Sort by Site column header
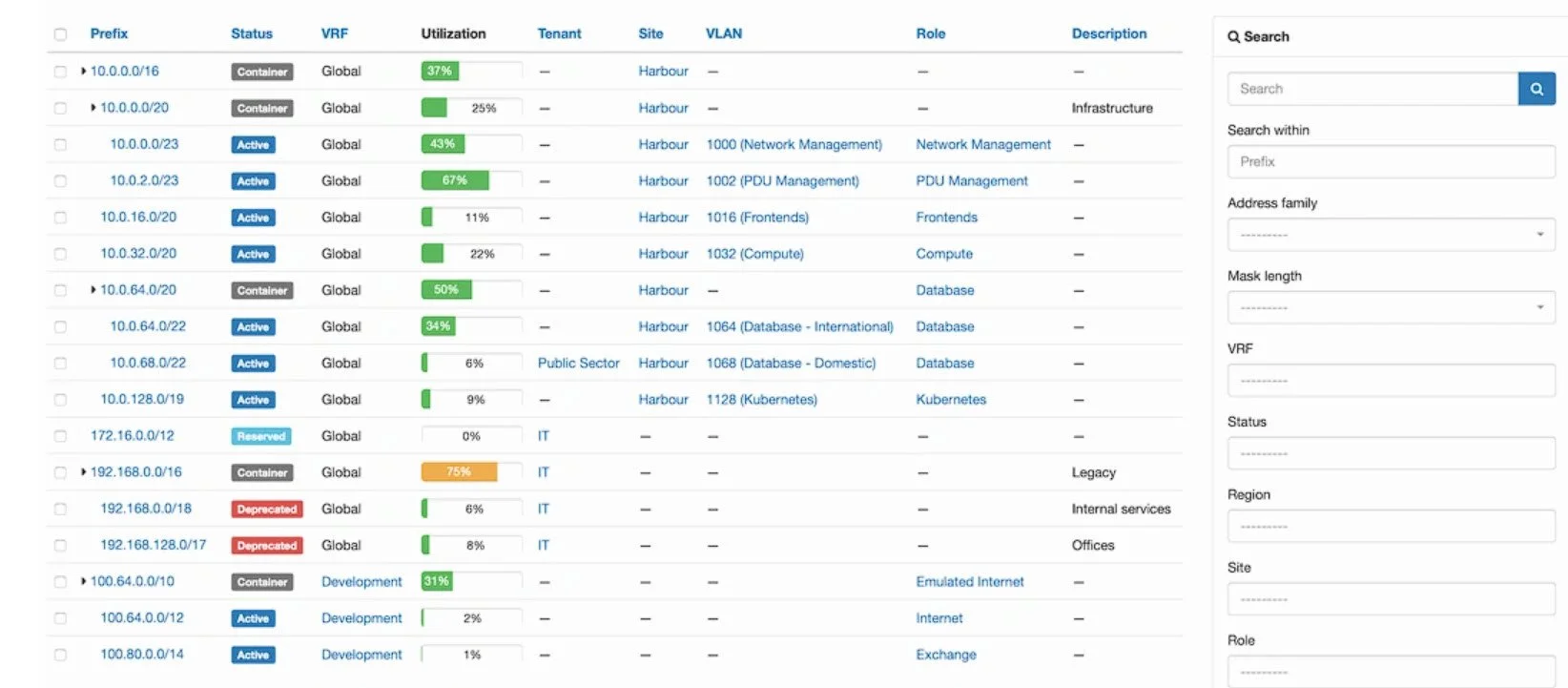 pyautogui.click(x=650, y=33)
